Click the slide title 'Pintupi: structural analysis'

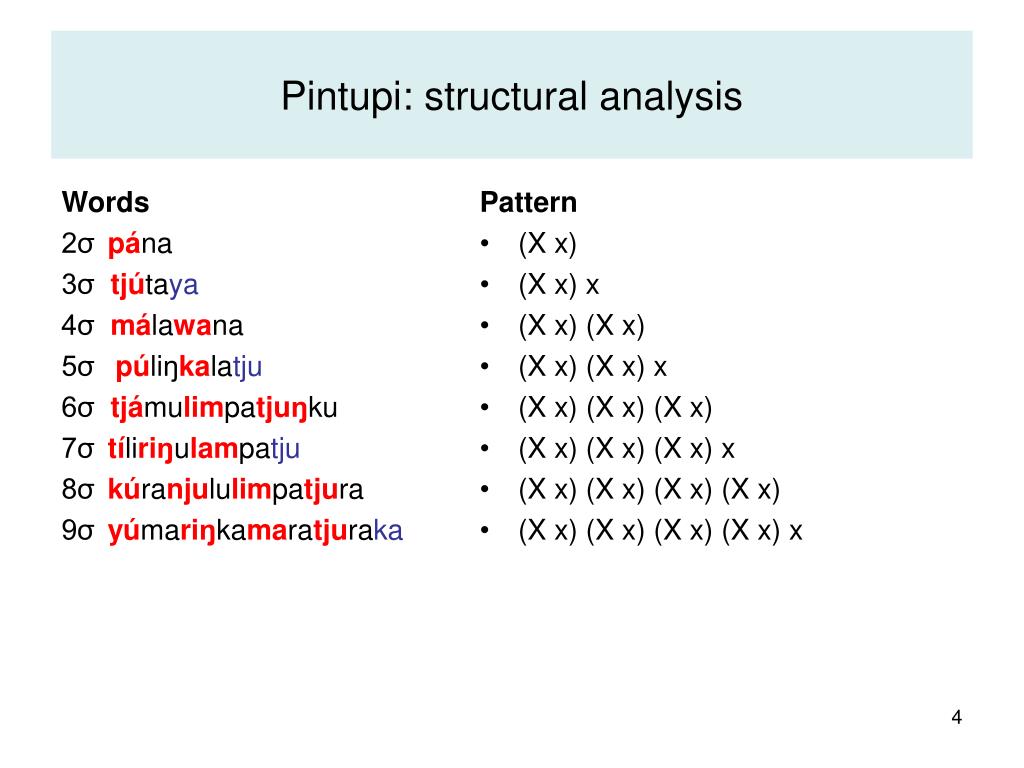(511, 97)
